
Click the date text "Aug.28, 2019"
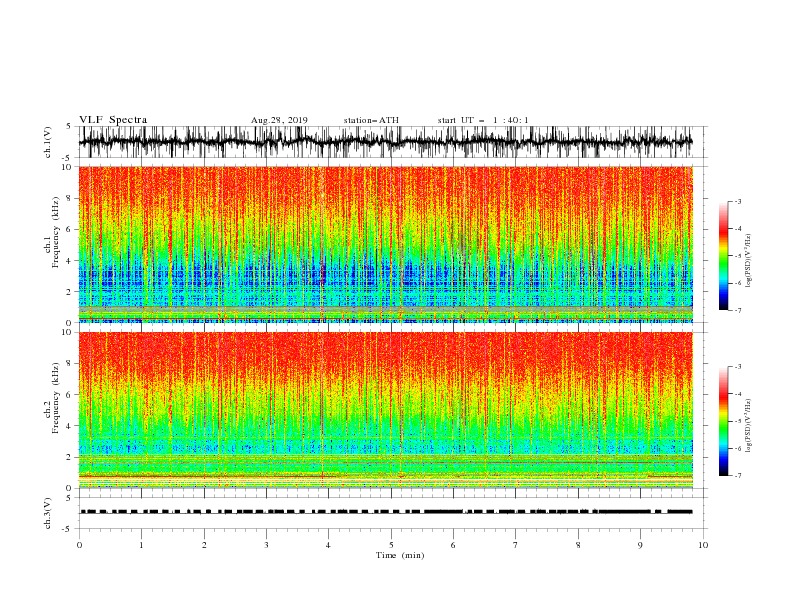(x=279, y=120)
